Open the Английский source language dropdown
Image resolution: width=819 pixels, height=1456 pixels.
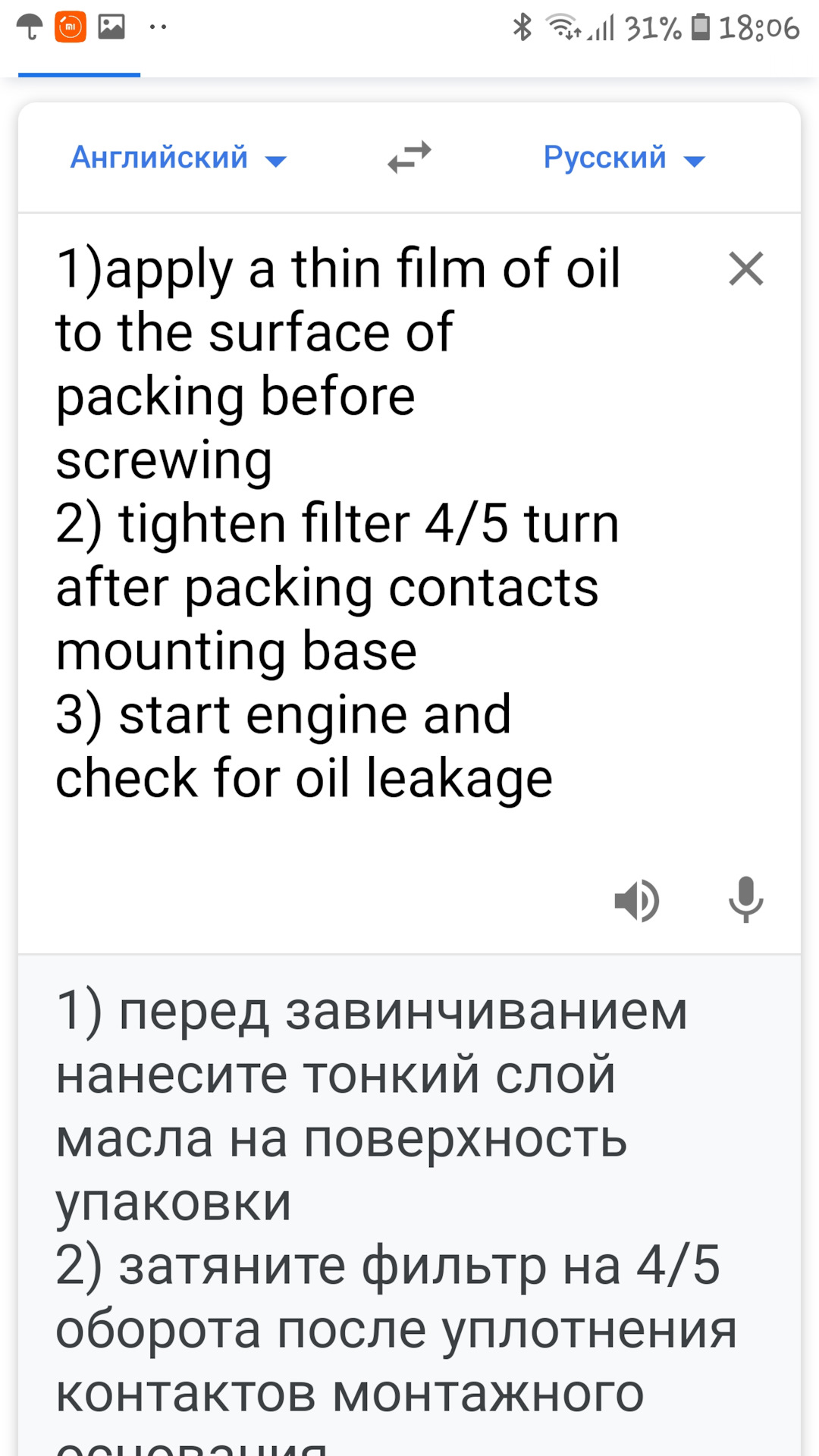(178, 158)
